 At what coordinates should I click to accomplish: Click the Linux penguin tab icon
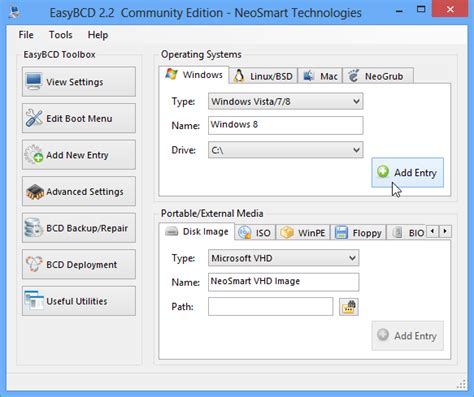point(239,76)
